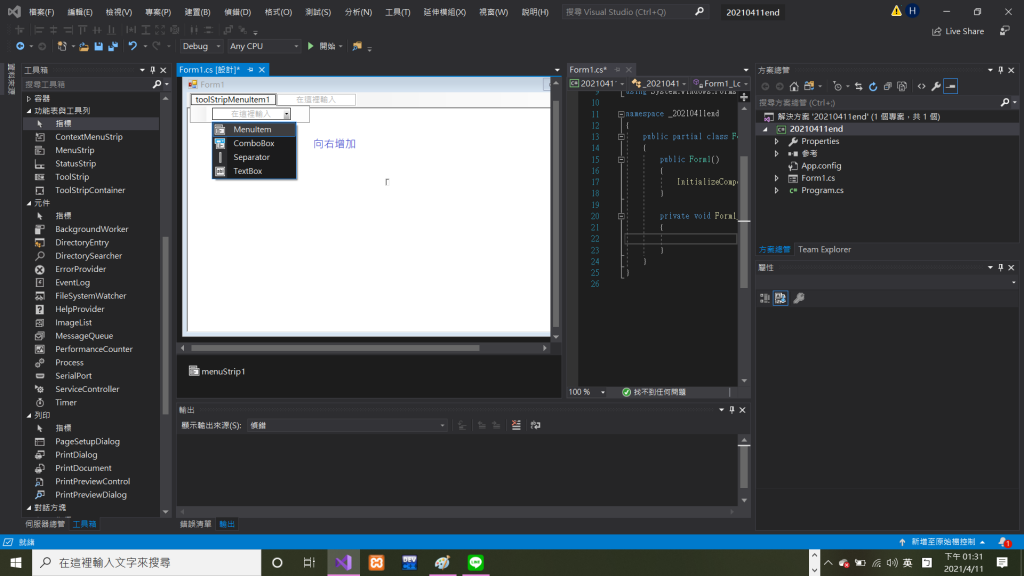Pin toggle the Toolbox panel
This screenshot has height=576, width=1024.
pos(153,70)
